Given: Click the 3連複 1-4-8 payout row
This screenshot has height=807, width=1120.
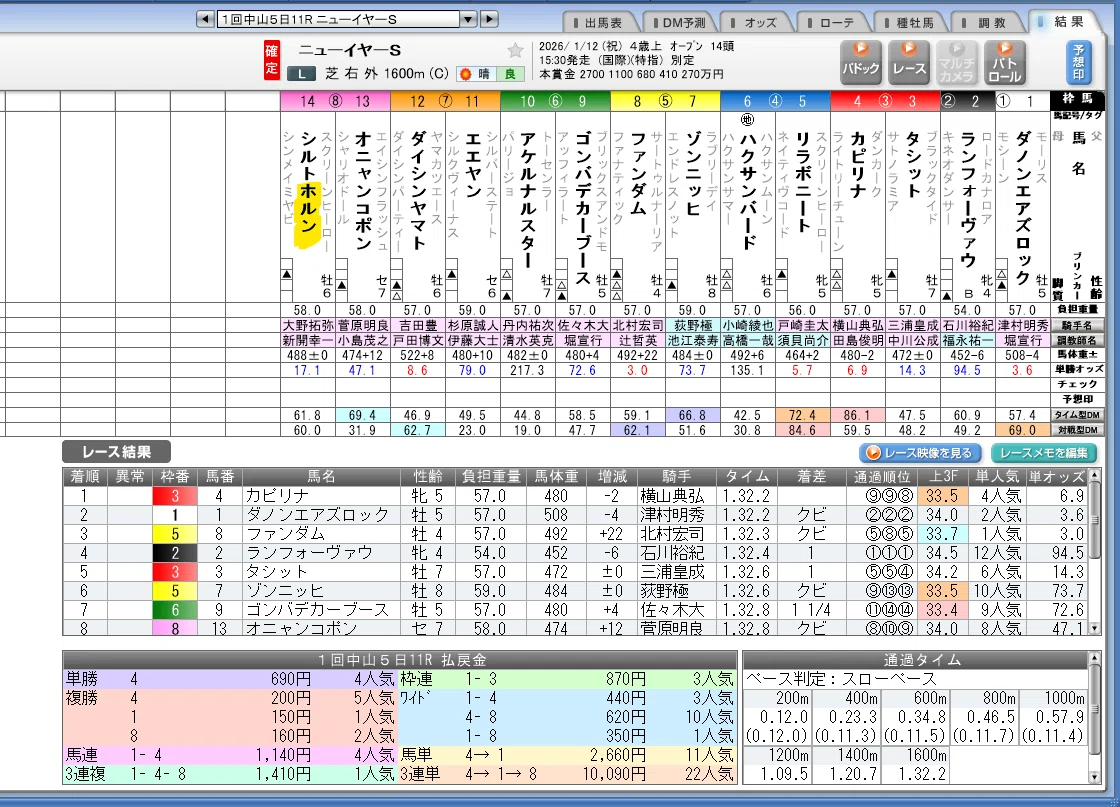Looking at the screenshot, I should 230,774.
